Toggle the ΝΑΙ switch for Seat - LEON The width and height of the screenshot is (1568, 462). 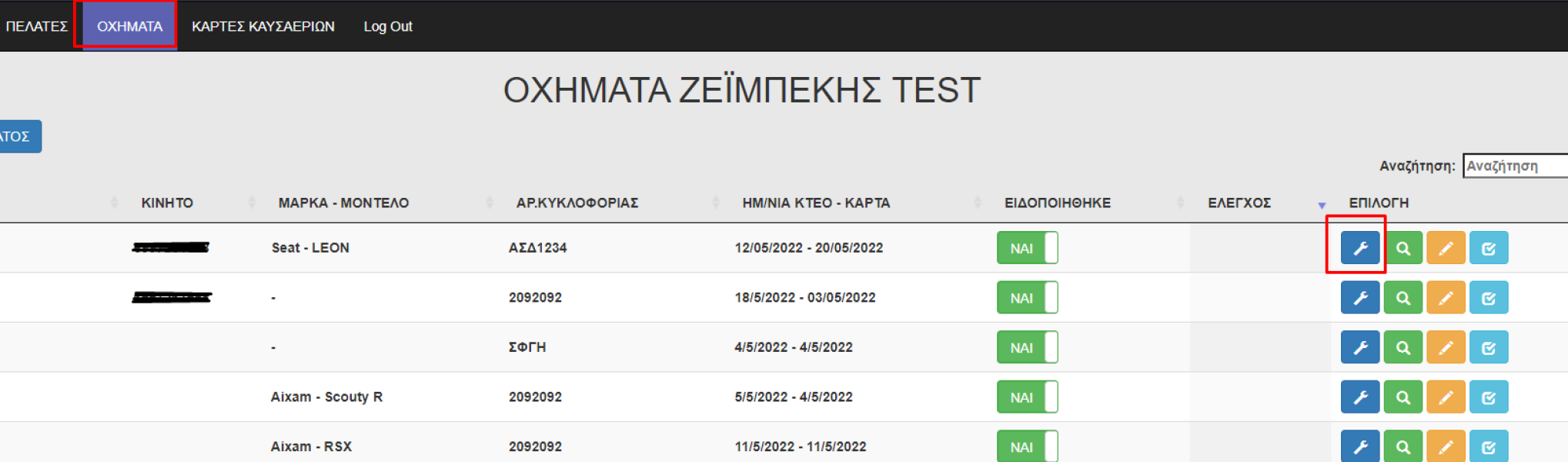1027,248
